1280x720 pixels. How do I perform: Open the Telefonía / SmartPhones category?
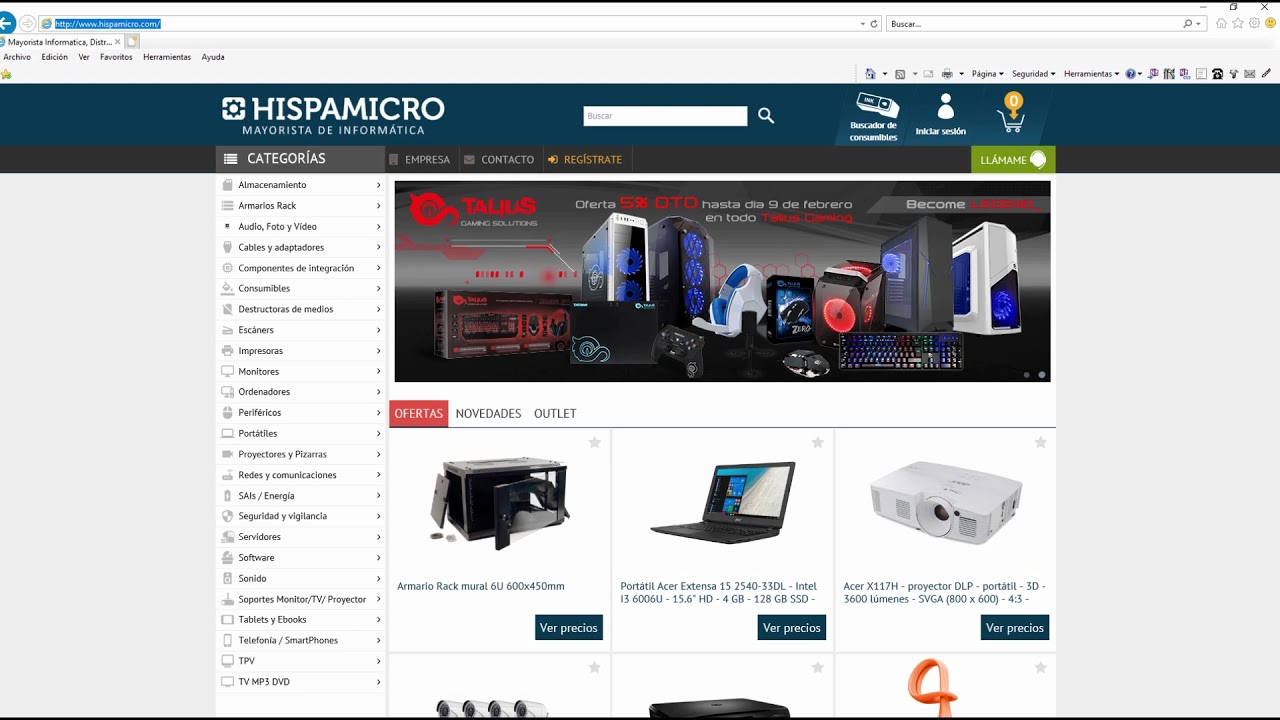288,640
